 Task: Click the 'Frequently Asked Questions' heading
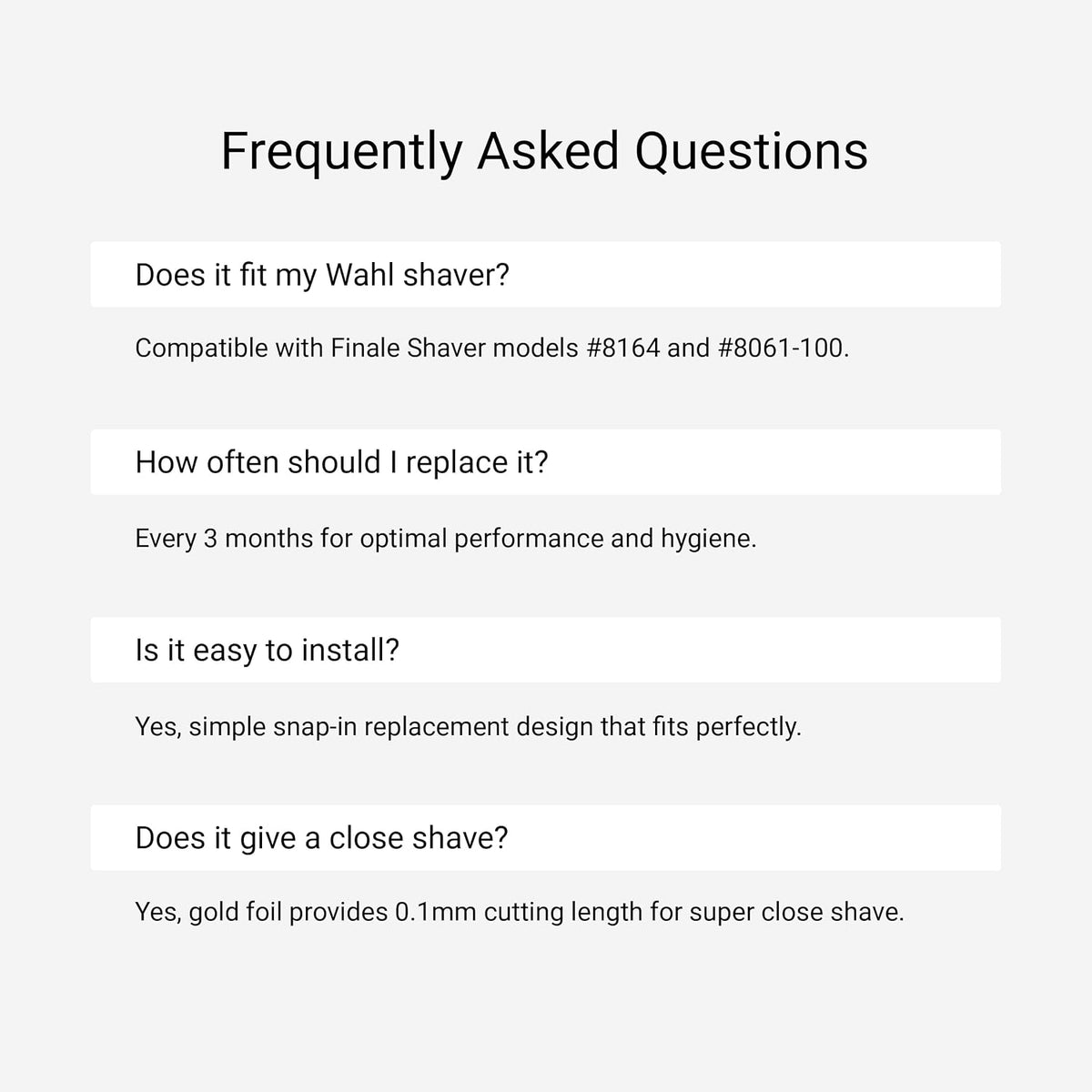544,151
